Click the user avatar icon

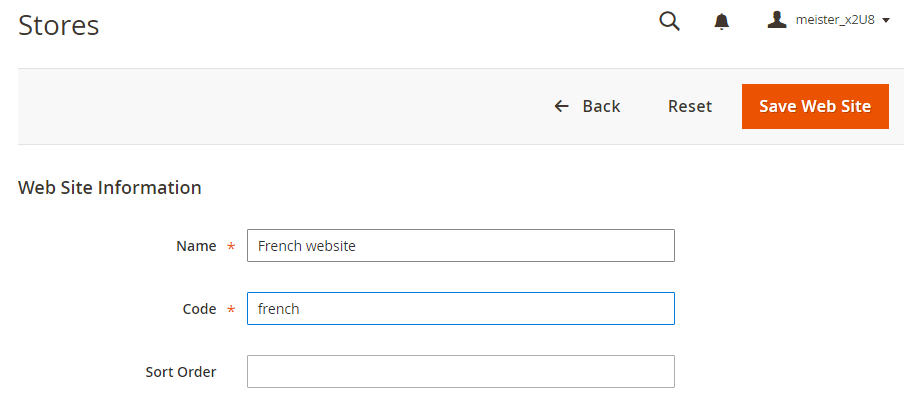[x=777, y=20]
